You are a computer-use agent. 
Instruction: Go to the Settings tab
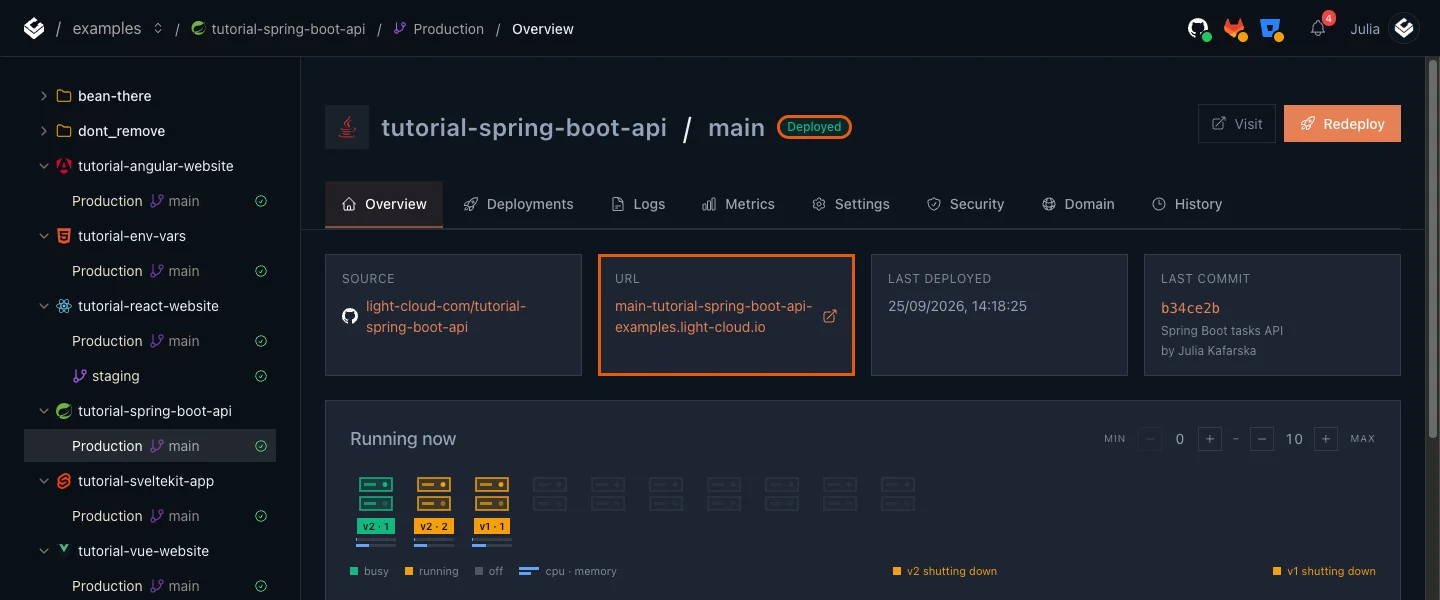click(x=851, y=204)
